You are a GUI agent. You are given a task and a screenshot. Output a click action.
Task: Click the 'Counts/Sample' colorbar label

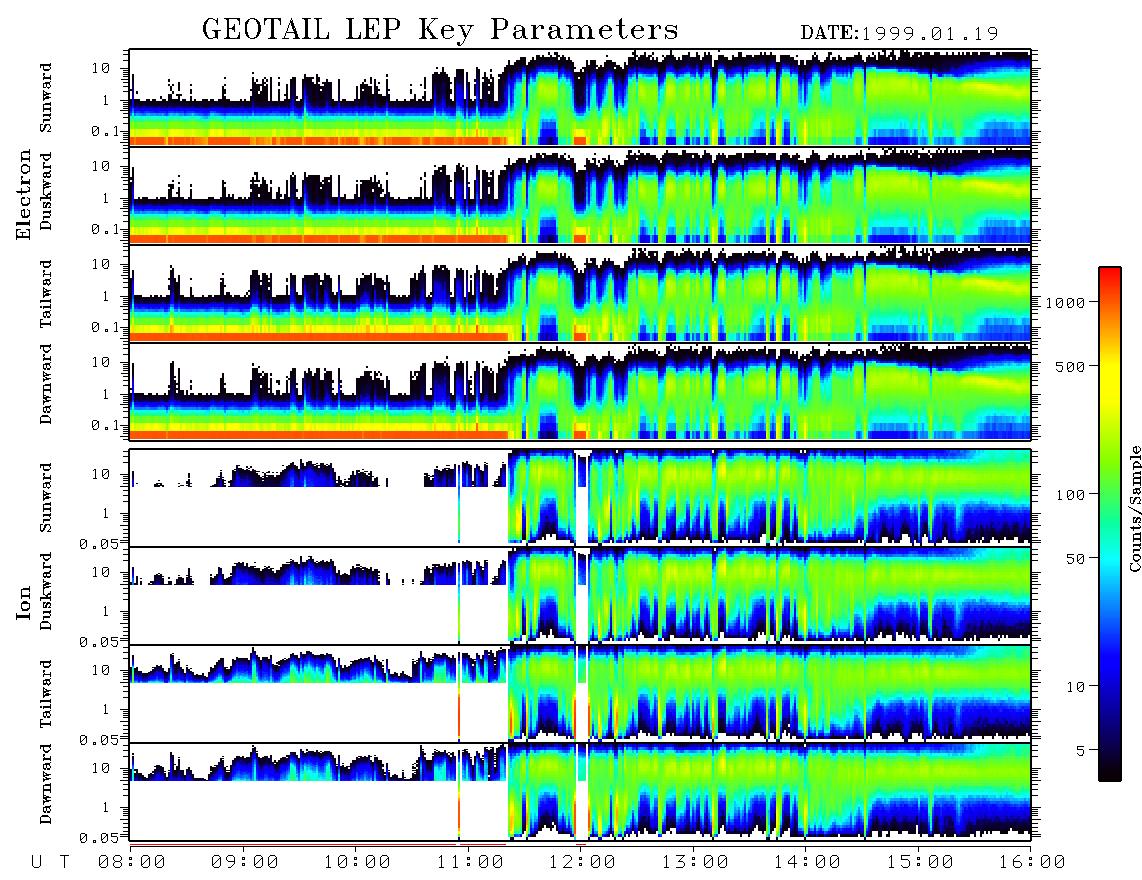1134,508
